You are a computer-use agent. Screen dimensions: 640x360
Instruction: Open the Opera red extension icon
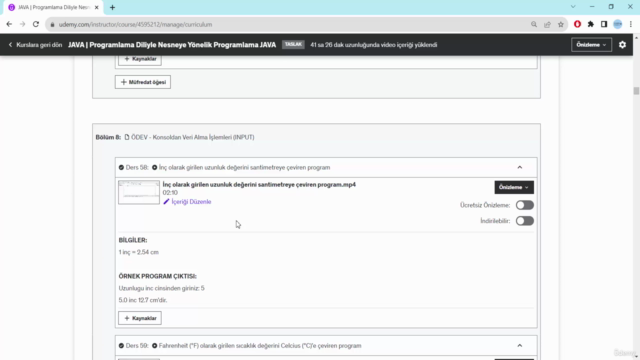(577, 24)
